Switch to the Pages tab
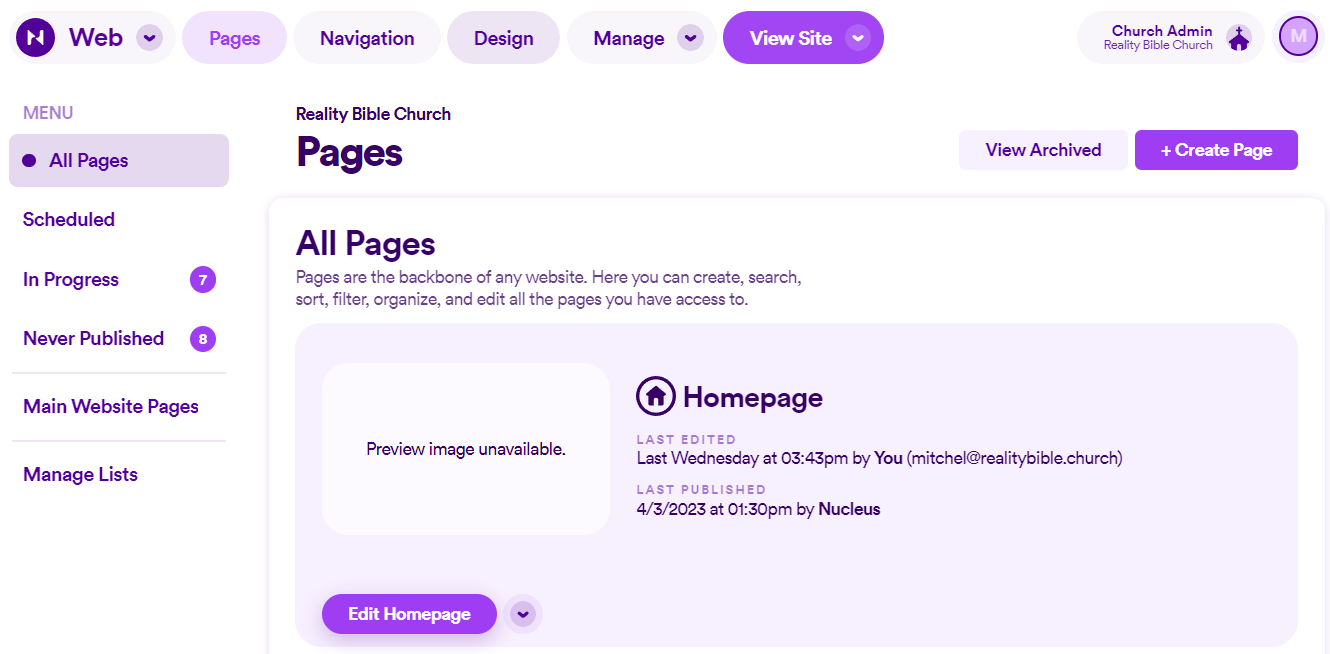This screenshot has width=1330, height=654. tap(235, 38)
